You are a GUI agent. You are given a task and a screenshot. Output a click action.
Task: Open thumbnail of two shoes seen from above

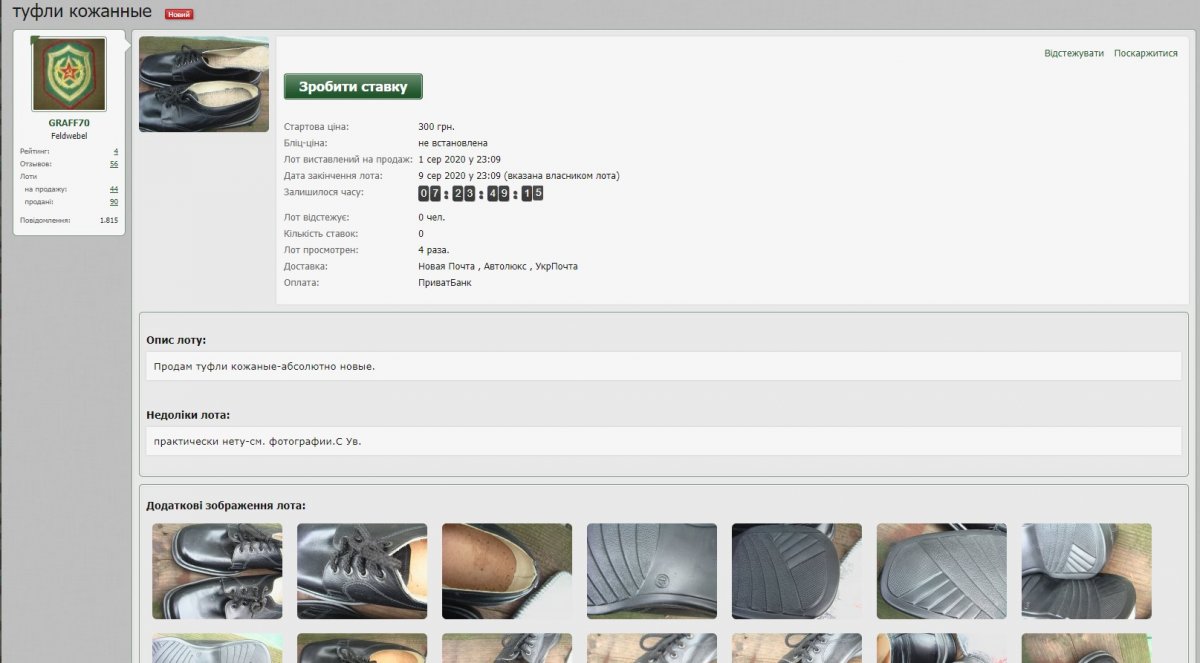pos(217,571)
